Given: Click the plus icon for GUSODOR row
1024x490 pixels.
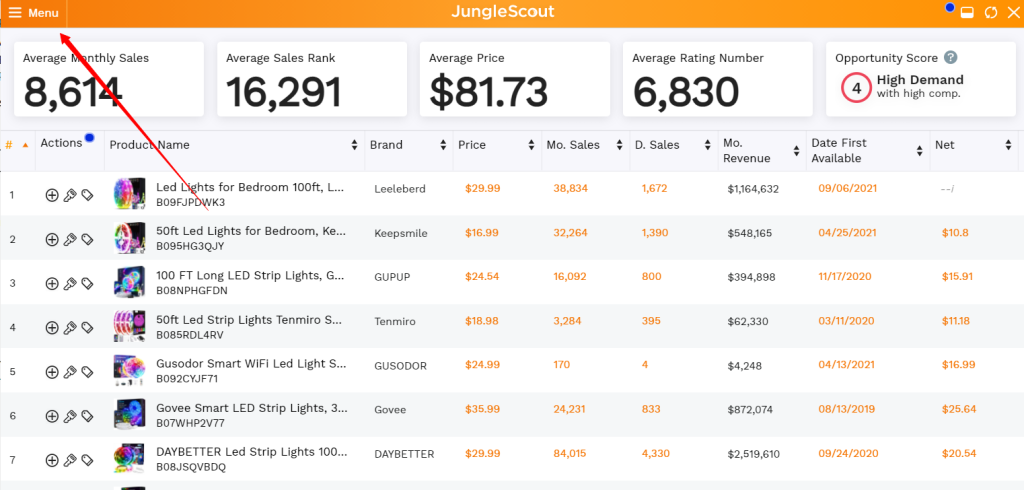Looking at the screenshot, I should [52, 372].
